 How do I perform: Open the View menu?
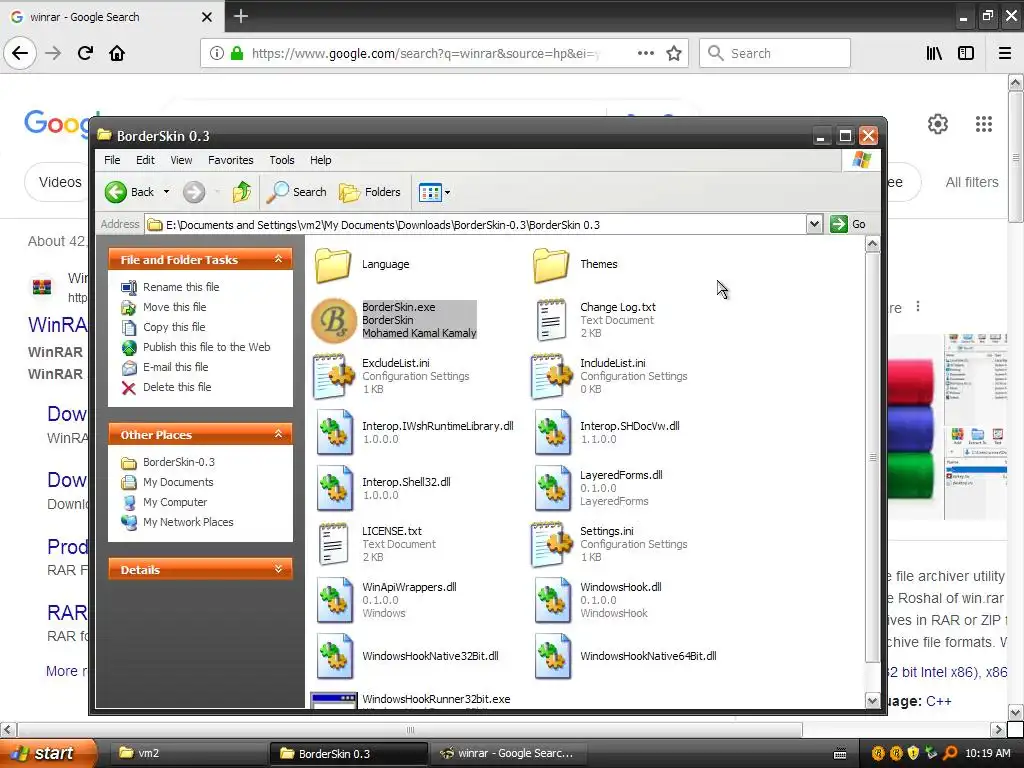[181, 160]
